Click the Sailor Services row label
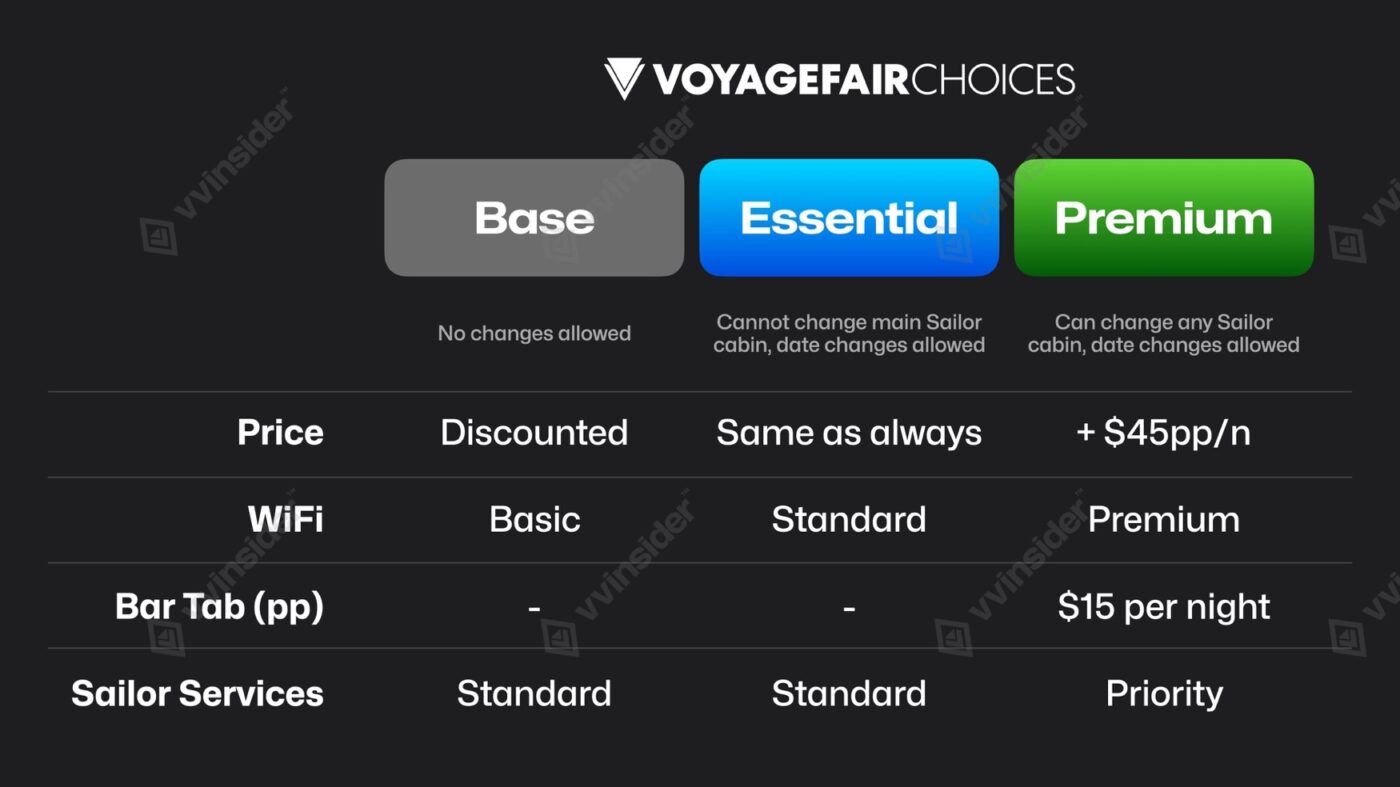Viewport: 1400px width, 787px height. pyautogui.click(x=197, y=694)
